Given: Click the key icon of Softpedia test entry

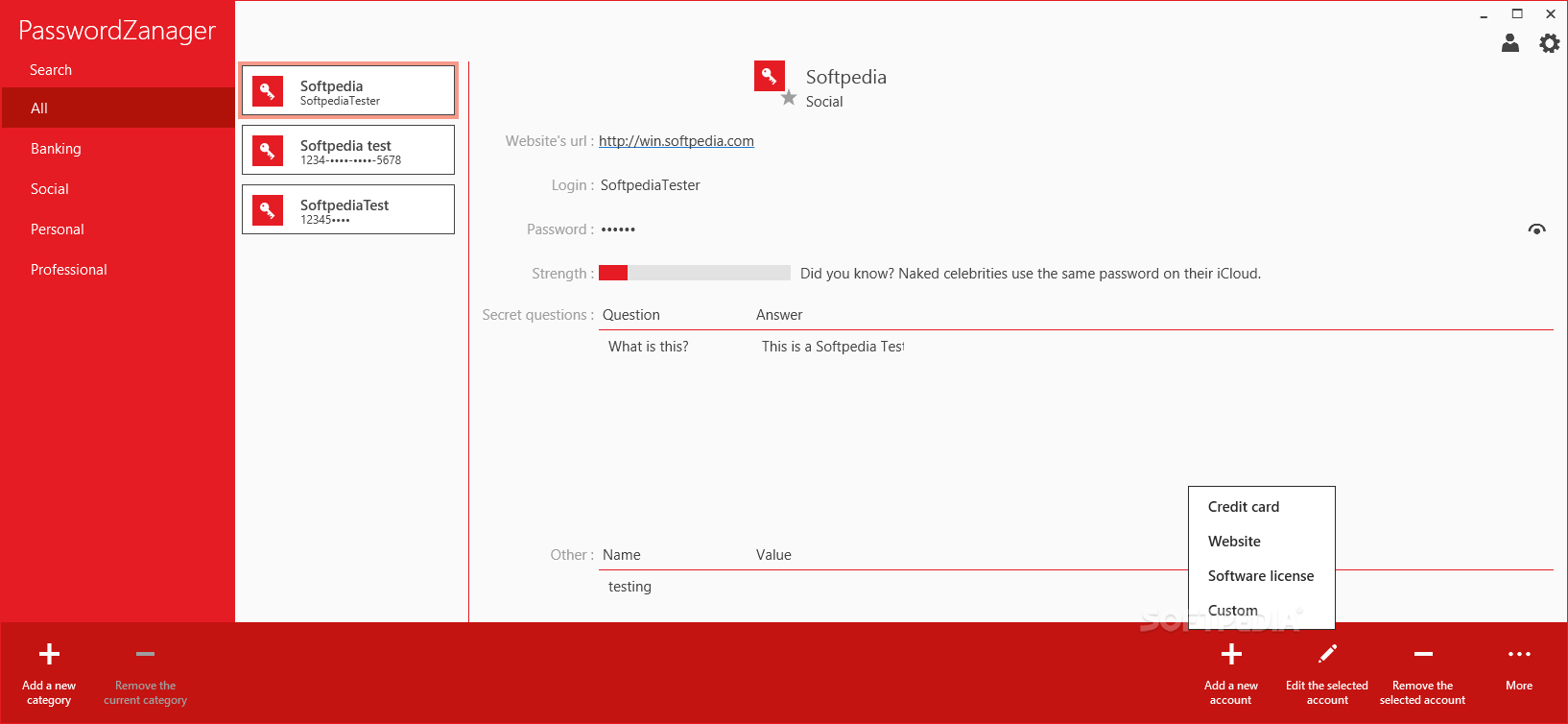Looking at the screenshot, I should pyautogui.click(x=268, y=150).
